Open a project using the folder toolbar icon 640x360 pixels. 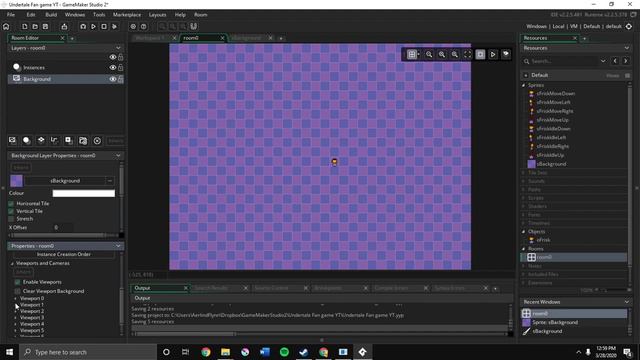(x=35, y=27)
